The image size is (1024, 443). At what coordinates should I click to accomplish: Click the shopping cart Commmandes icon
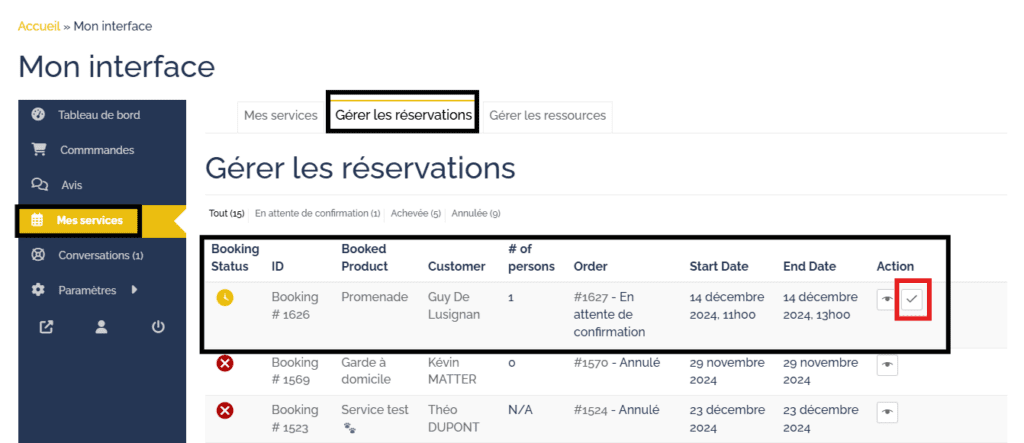(x=39, y=150)
